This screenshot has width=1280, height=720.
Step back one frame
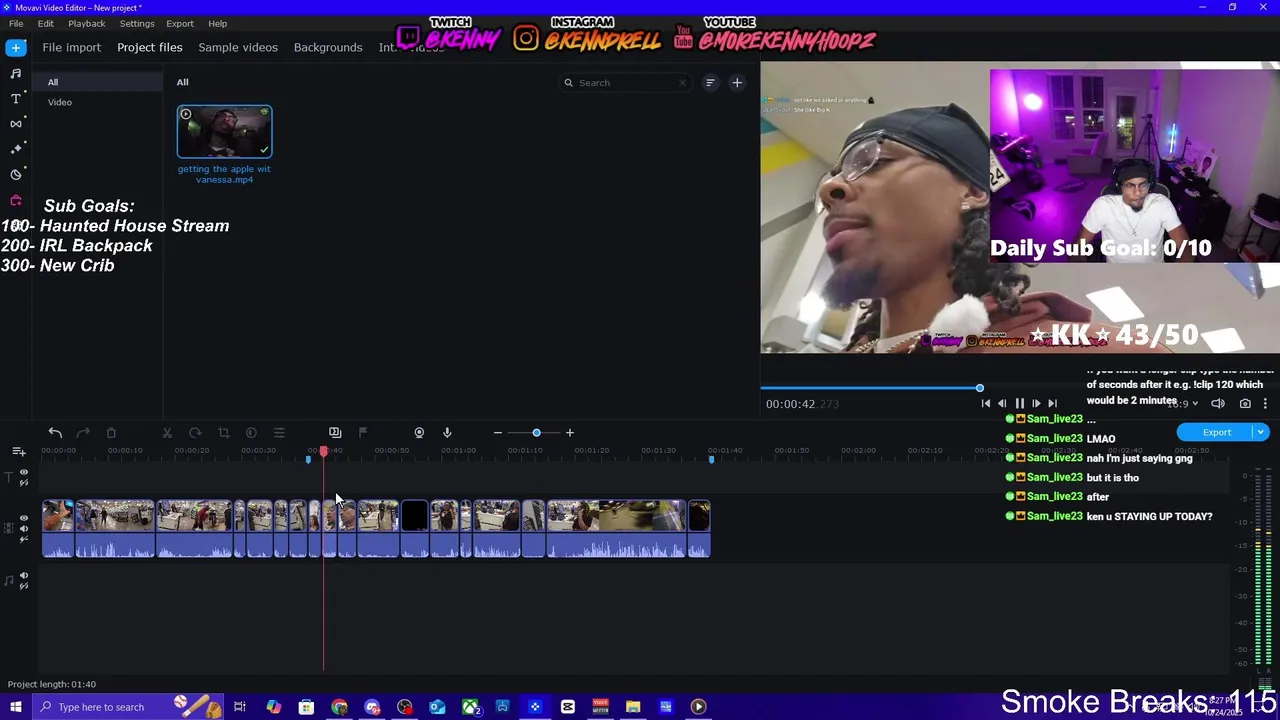click(1002, 404)
